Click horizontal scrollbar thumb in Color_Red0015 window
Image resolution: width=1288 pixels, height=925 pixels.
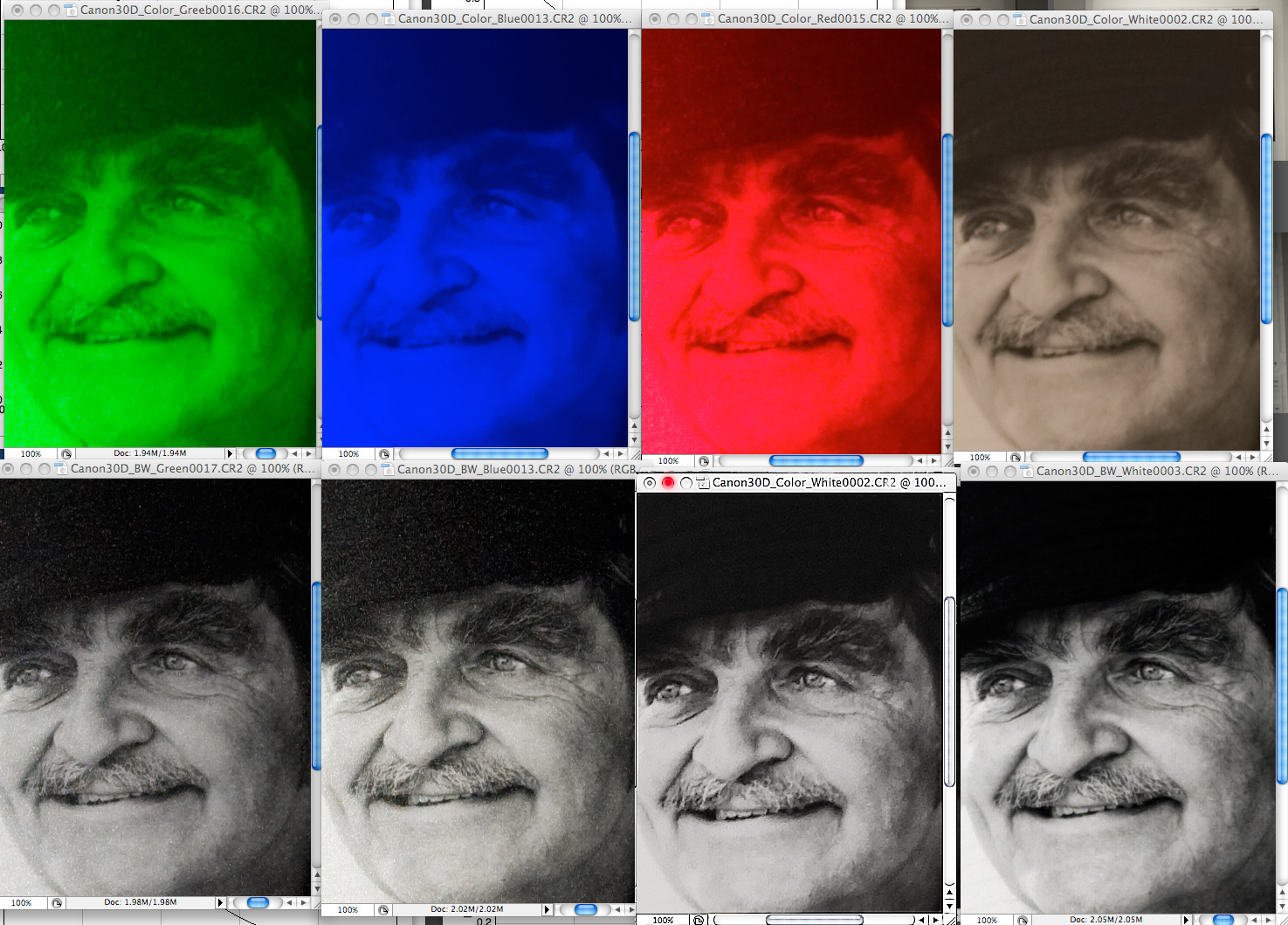pos(816,461)
